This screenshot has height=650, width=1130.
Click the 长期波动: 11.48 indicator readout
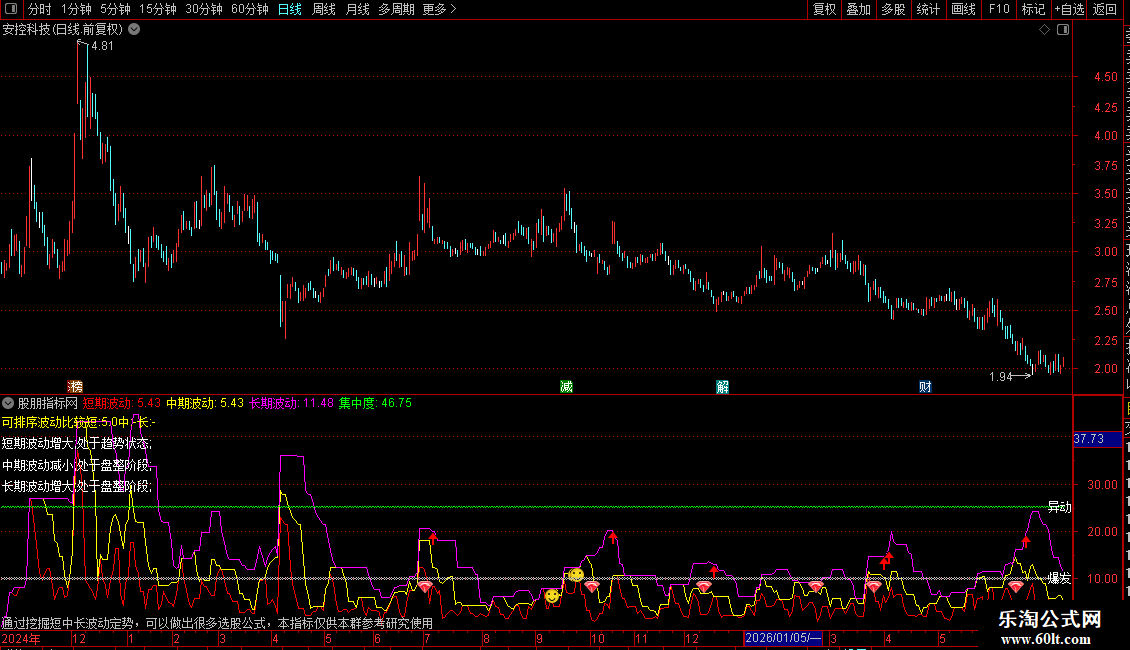pos(291,403)
